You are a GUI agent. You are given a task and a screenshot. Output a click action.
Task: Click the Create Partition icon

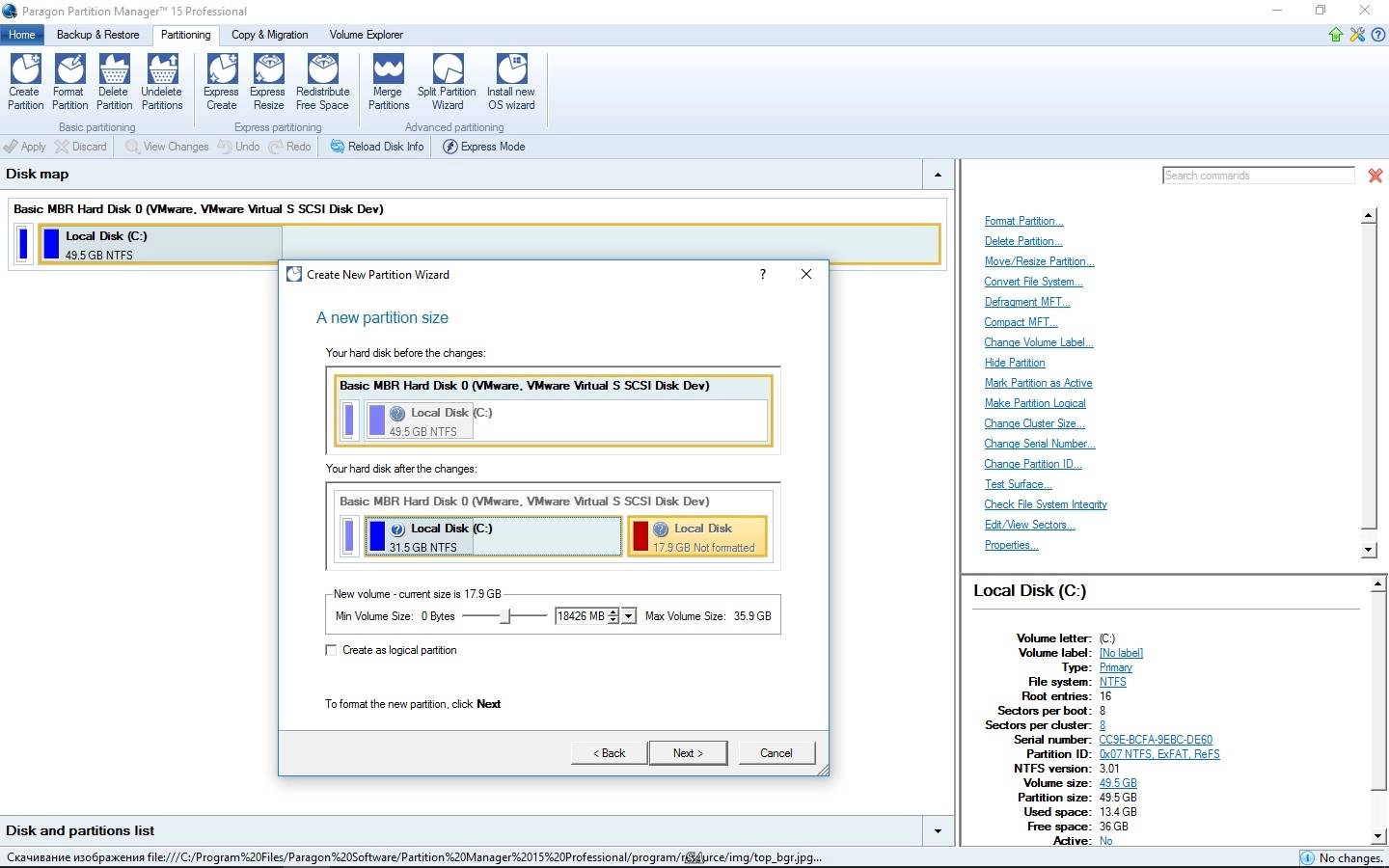click(25, 81)
